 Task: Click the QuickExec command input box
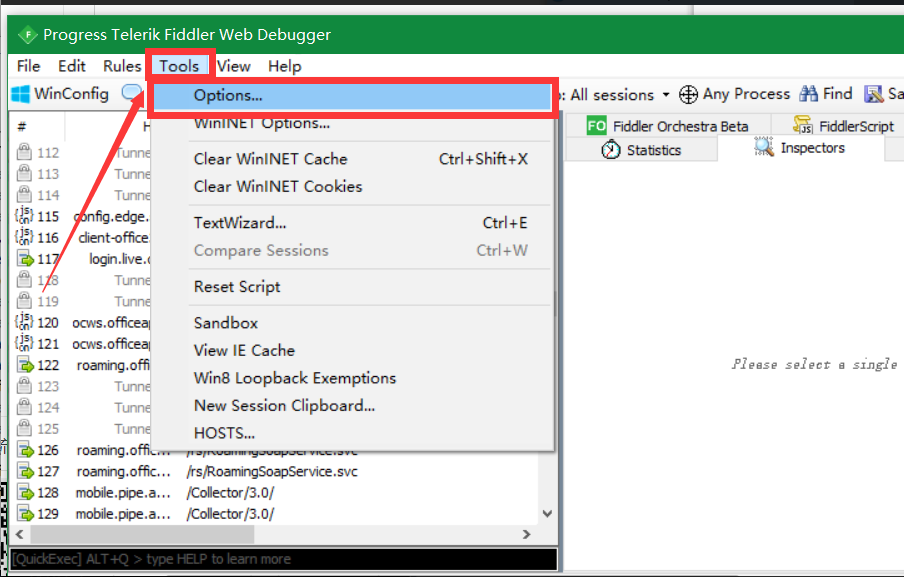click(x=284, y=559)
